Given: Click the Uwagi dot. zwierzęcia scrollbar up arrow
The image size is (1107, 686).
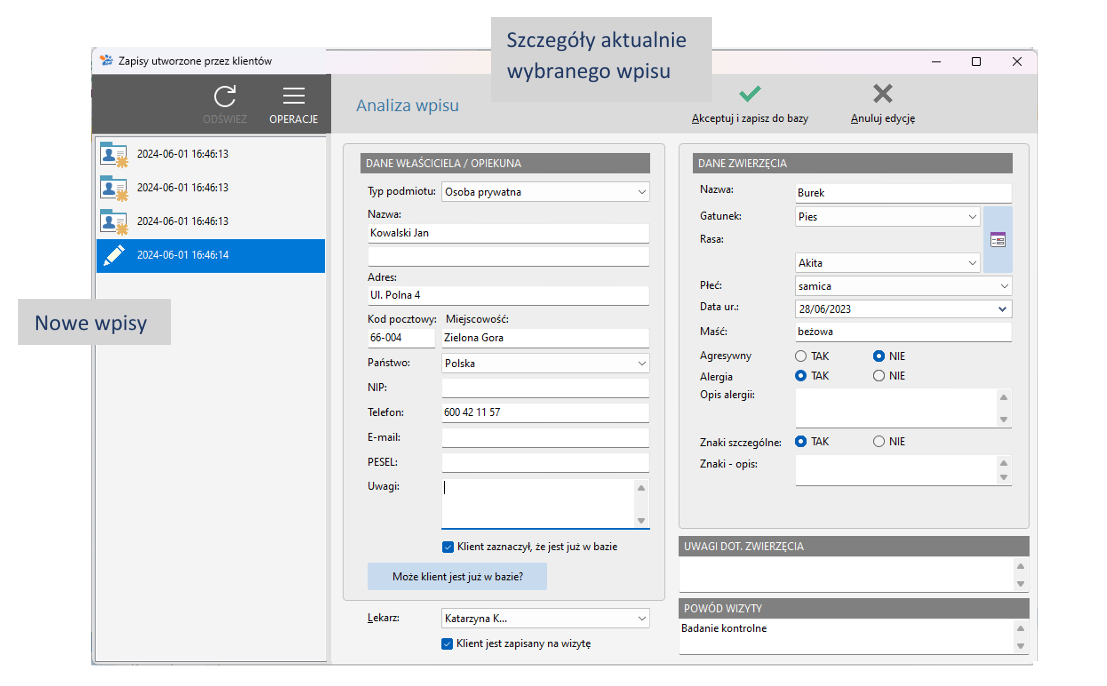Looking at the screenshot, I should (1020, 566).
